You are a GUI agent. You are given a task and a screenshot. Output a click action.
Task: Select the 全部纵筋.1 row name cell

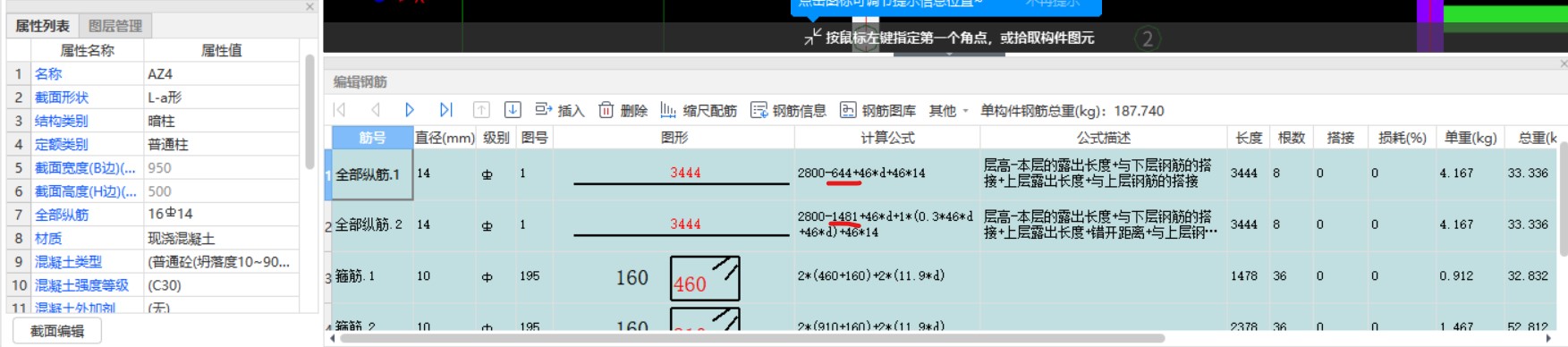pyautogui.click(x=372, y=174)
